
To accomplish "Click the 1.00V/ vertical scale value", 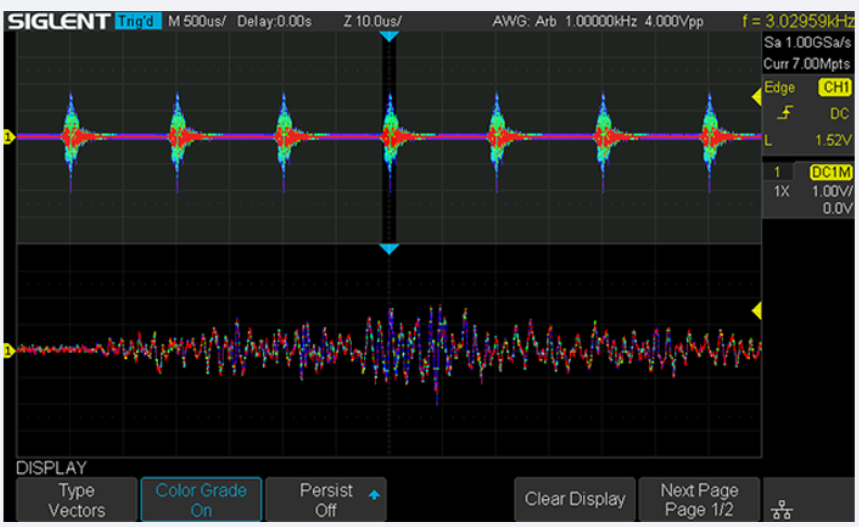I will (x=832, y=191).
